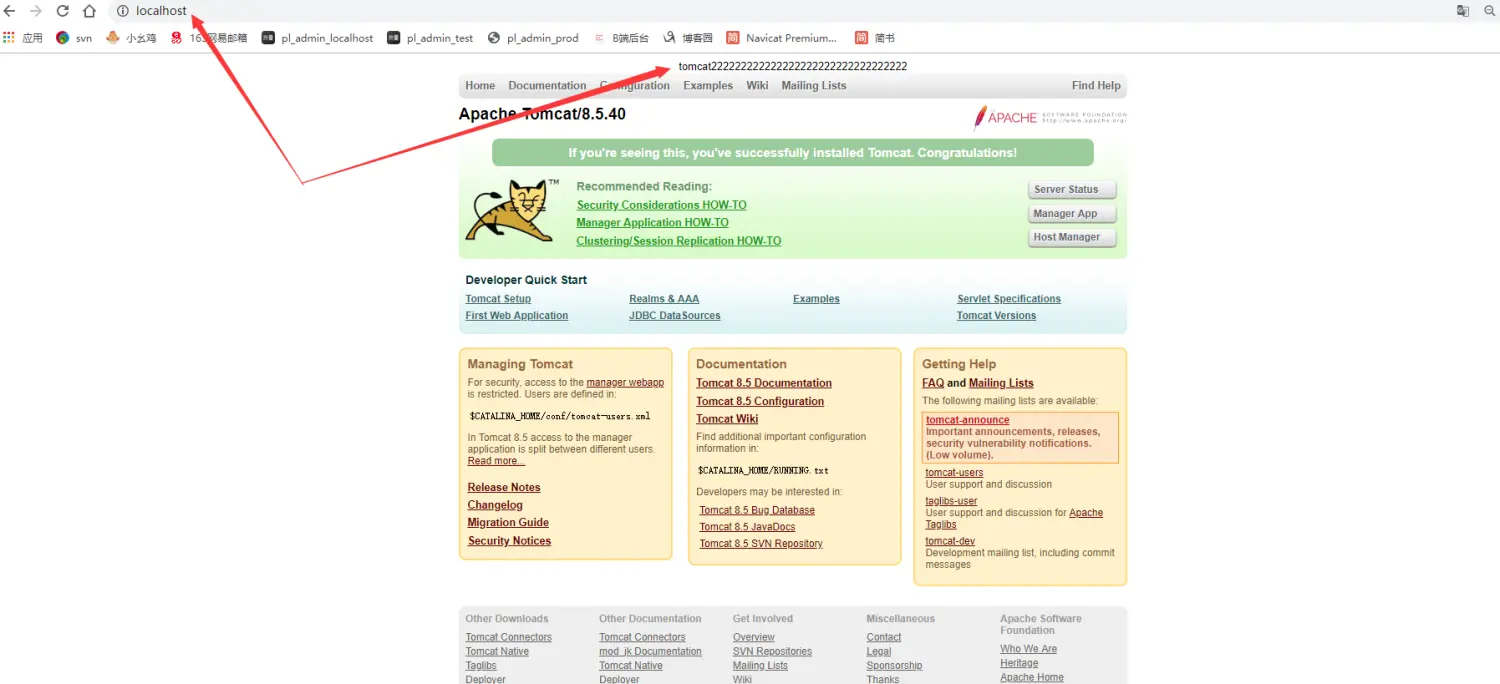The width and height of the screenshot is (1500, 684).
Task: Open the svn bookmark
Action: pos(74,38)
